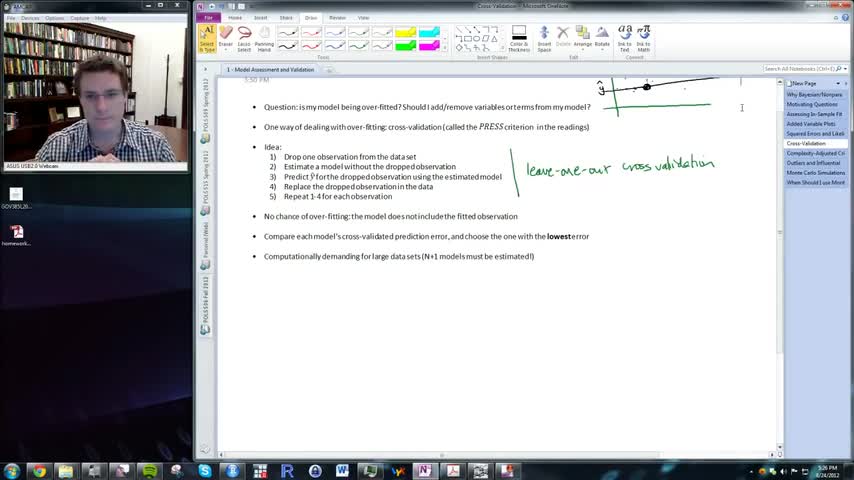The image size is (854, 480).
Task: Open the Why Bayesian/Nonpara page
Action: (815, 95)
